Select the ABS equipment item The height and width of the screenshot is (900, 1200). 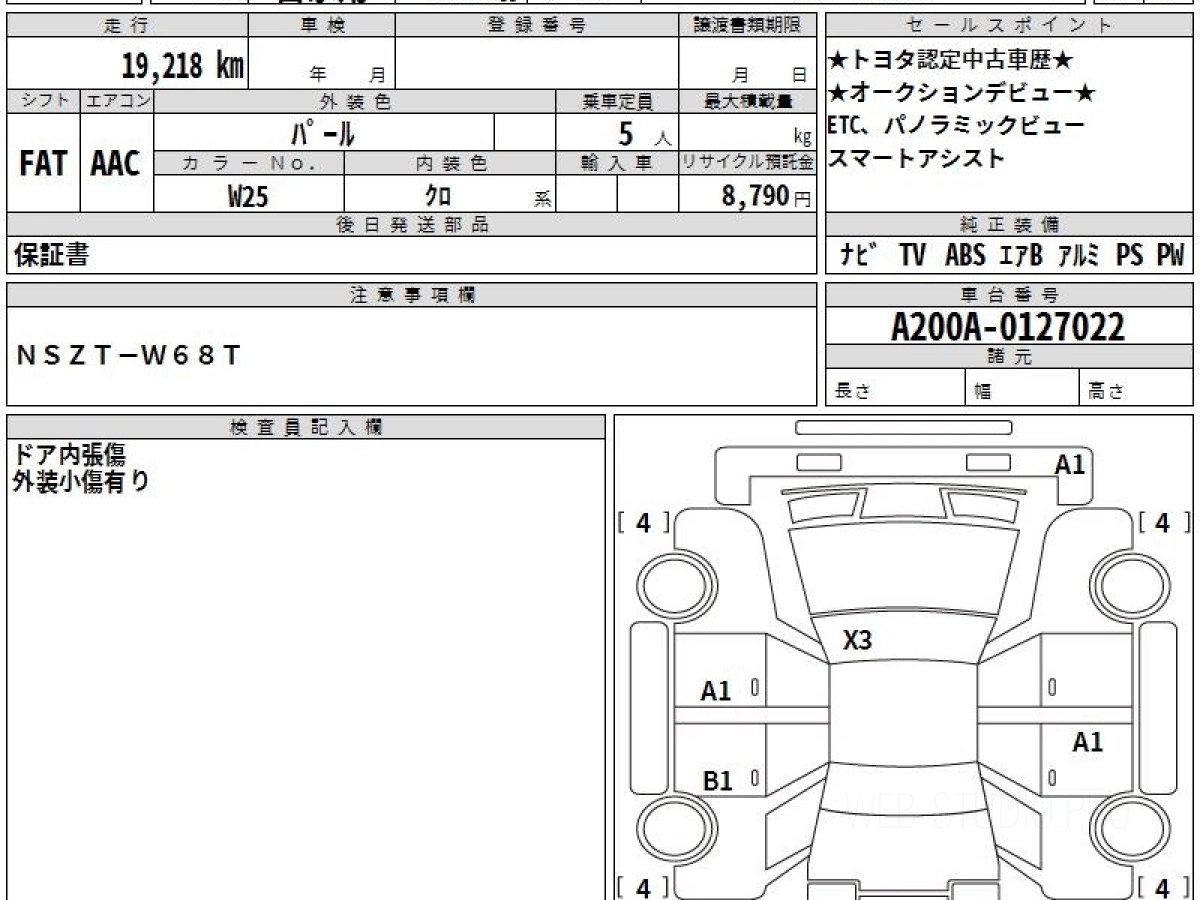coord(965,256)
